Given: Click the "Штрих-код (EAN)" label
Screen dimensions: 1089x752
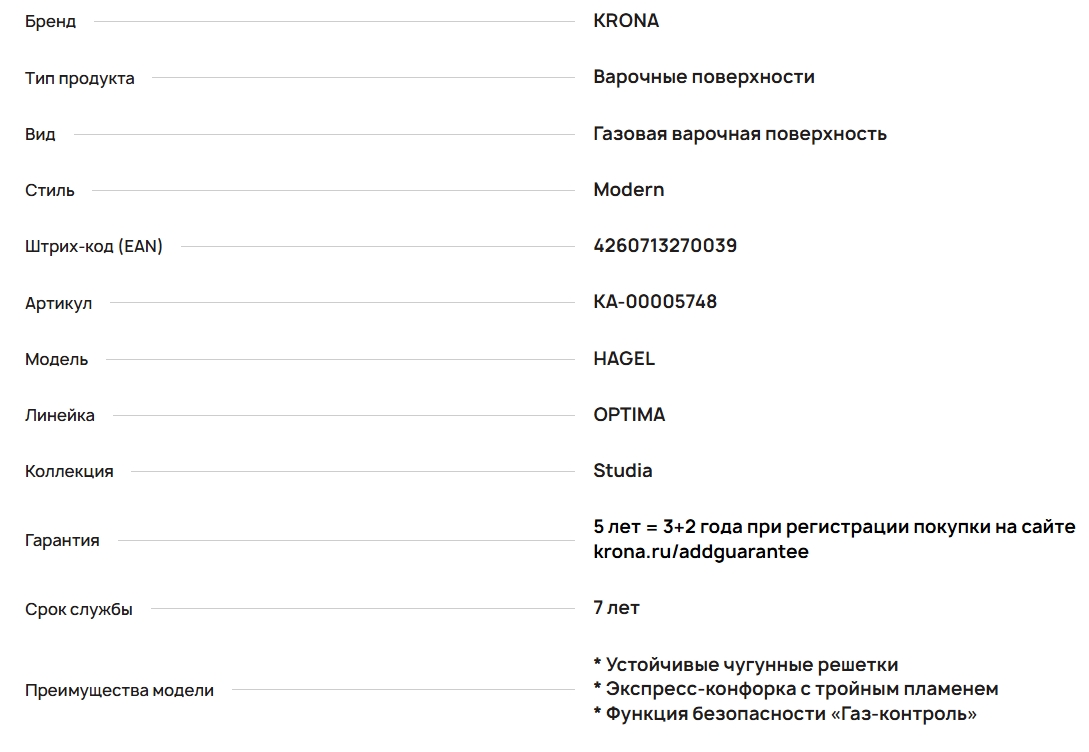Looking at the screenshot, I should pos(94,247).
